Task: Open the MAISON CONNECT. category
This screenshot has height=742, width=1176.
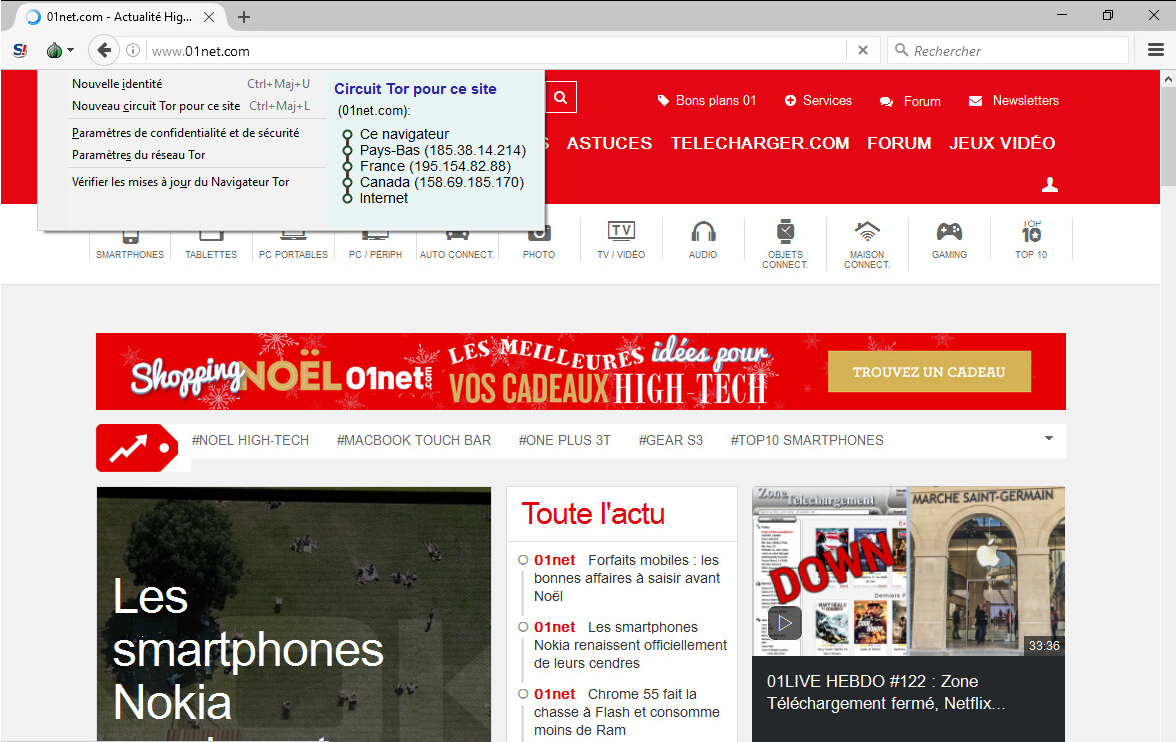Action: pos(867,245)
